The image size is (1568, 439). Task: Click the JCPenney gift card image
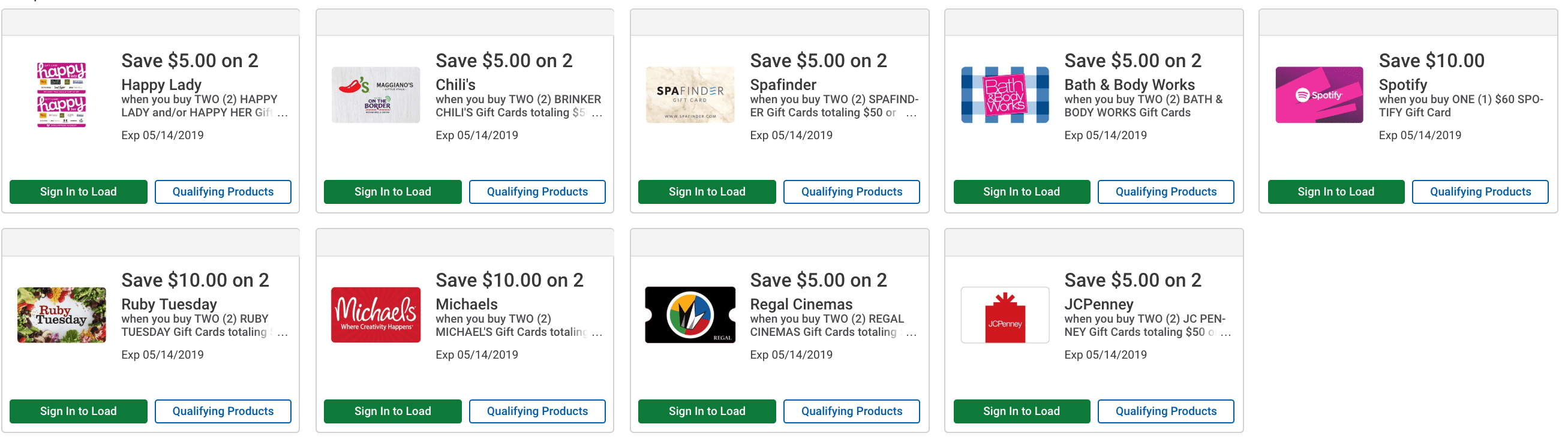tap(1005, 315)
